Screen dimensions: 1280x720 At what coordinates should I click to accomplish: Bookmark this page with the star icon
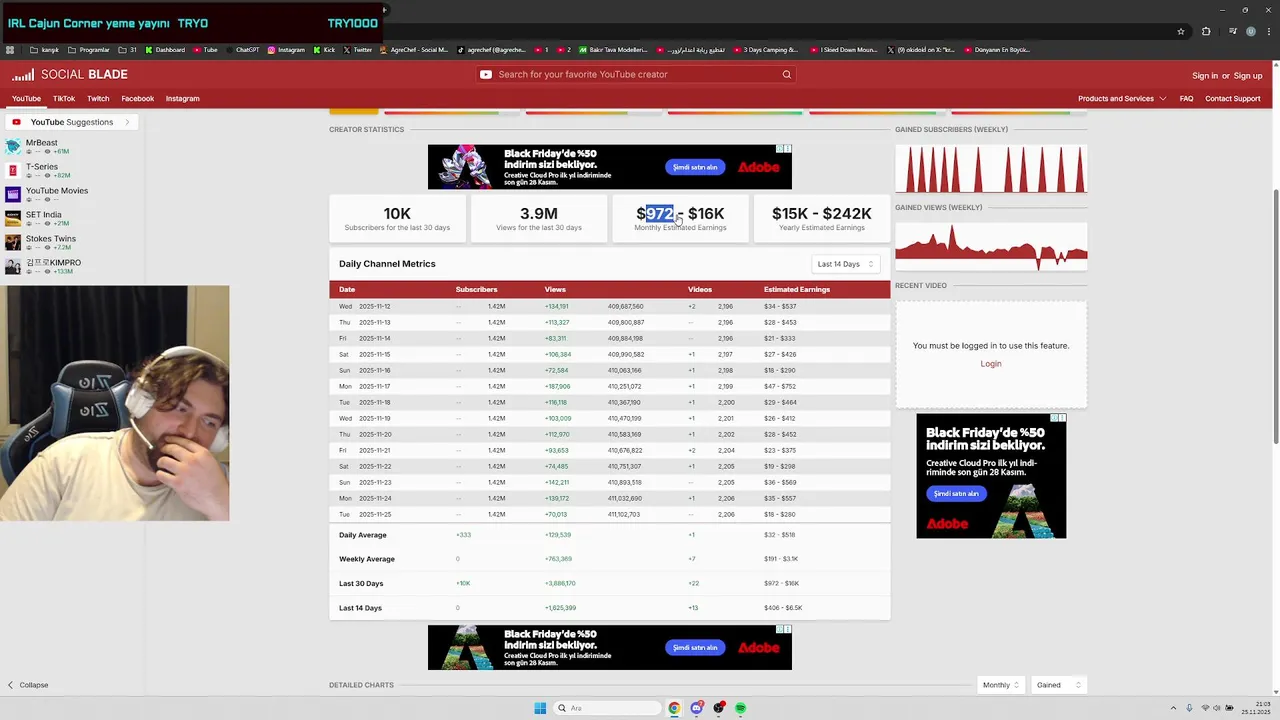[1181, 31]
